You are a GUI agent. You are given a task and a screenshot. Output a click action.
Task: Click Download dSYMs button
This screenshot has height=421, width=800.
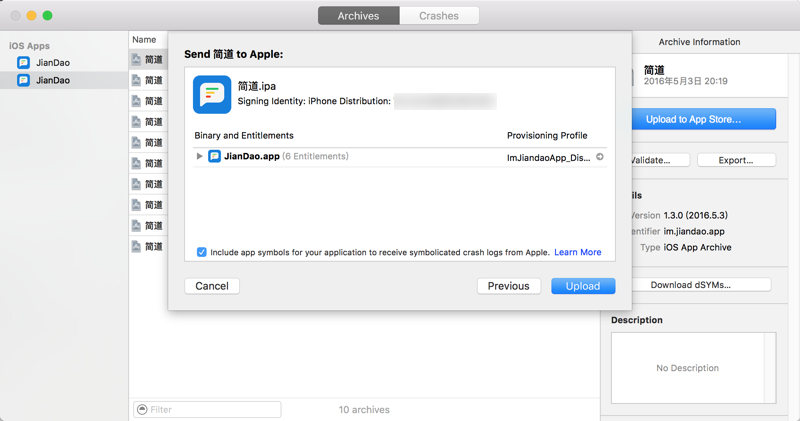click(x=701, y=285)
